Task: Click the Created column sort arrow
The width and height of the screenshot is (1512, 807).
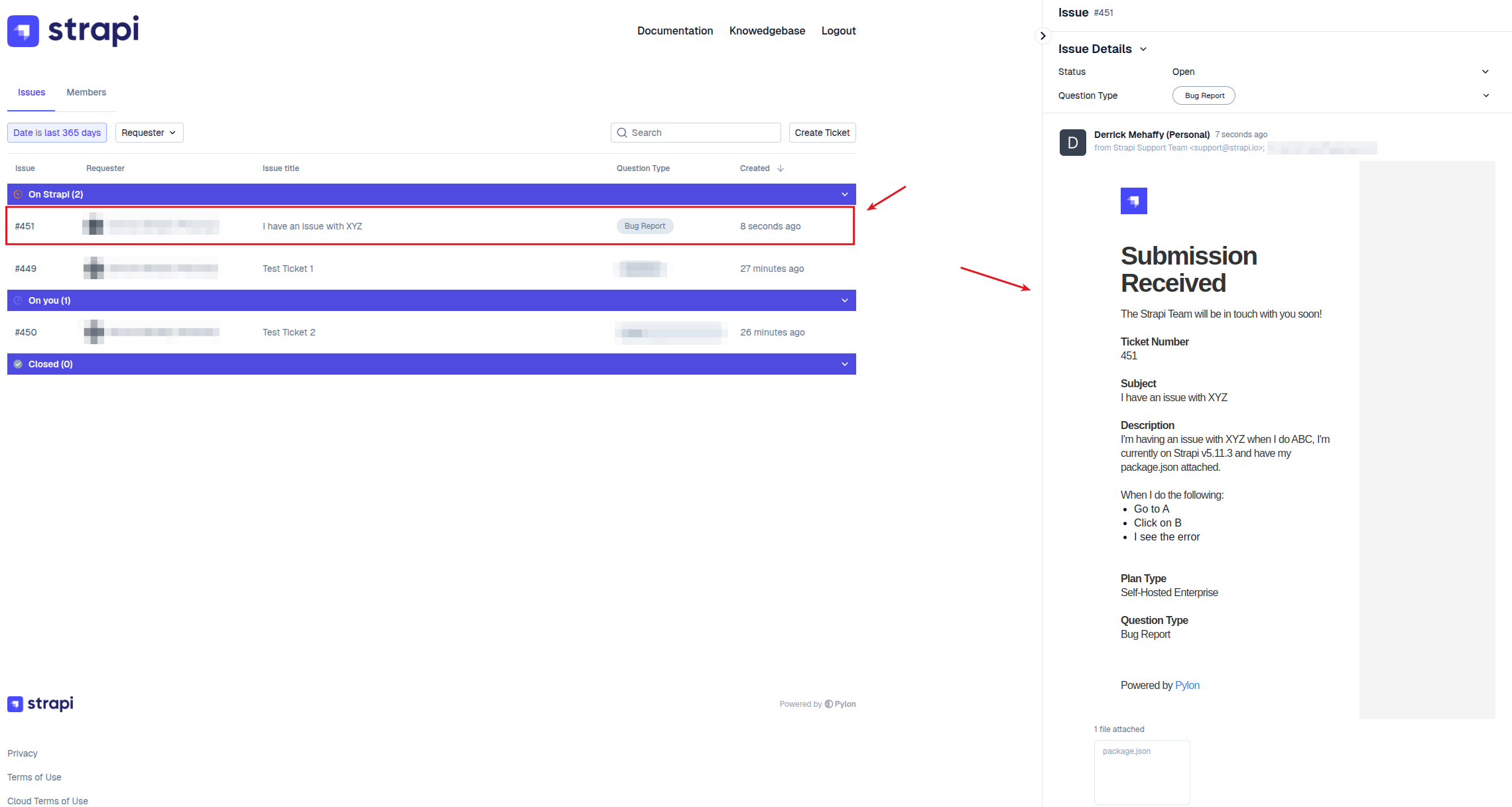Action: click(781, 168)
